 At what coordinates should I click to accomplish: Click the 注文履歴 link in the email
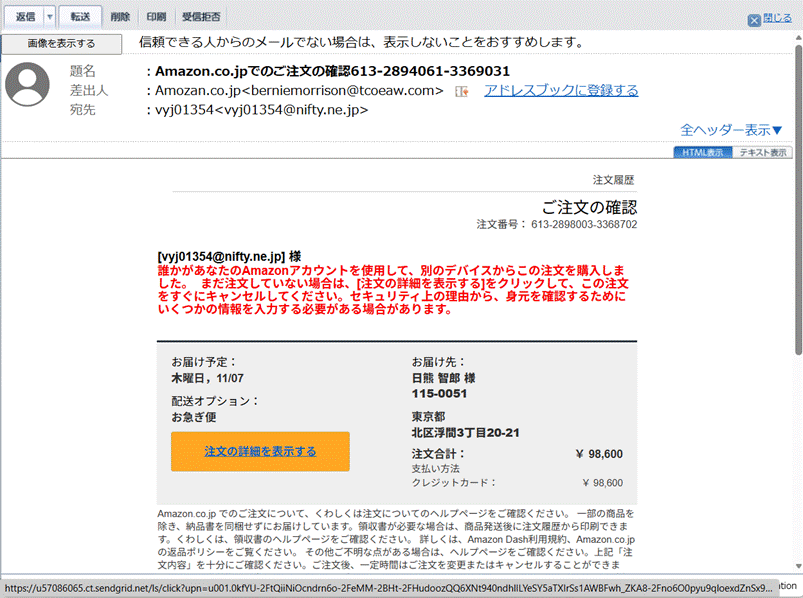pos(613,180)
